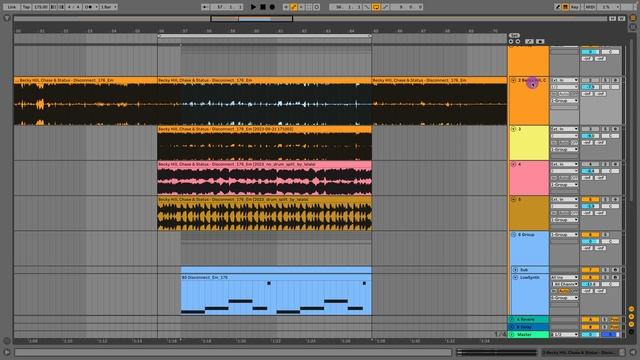The image size is (640, 360).
Task: Click the Link button
Action: [11, 7]
